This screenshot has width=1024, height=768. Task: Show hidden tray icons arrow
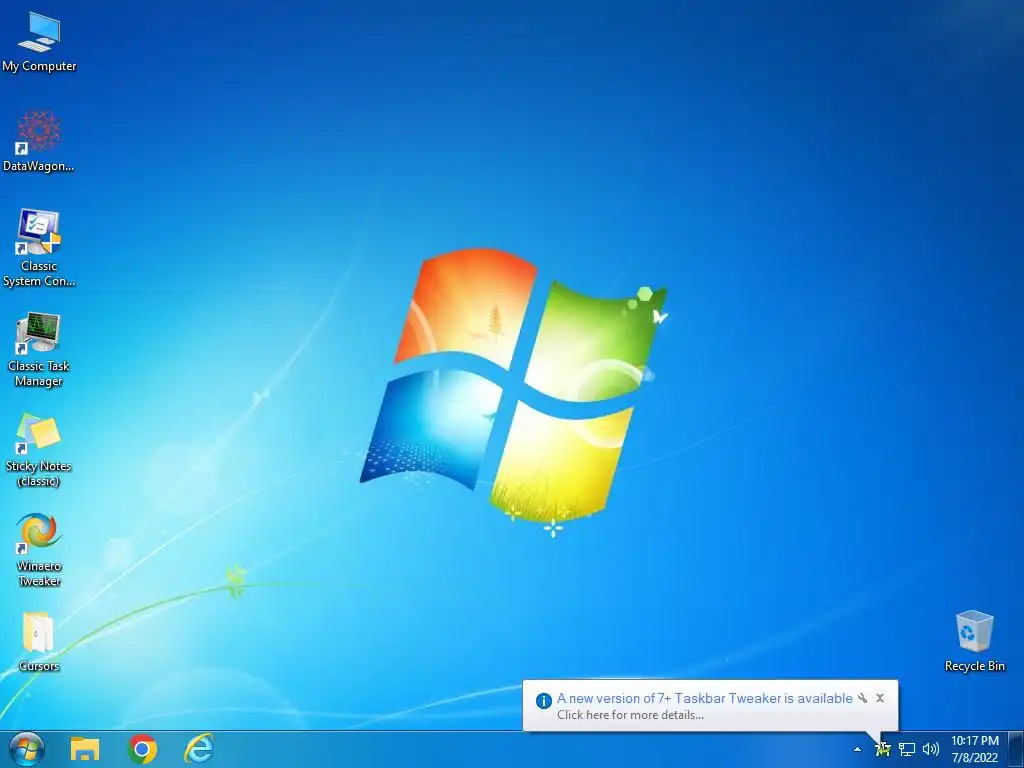(x=857, y=750)
